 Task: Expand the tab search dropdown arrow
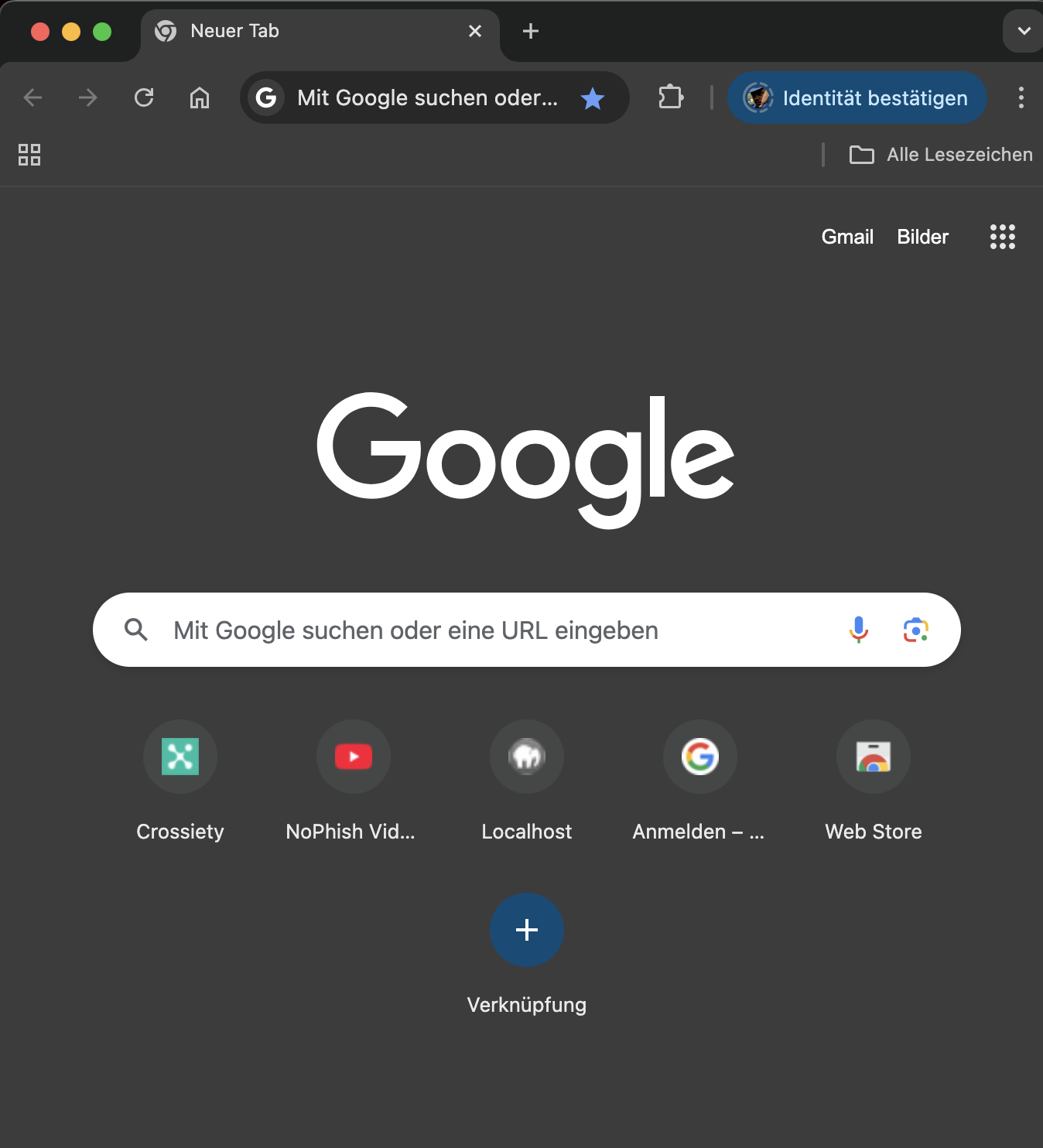coord(1024,31)
